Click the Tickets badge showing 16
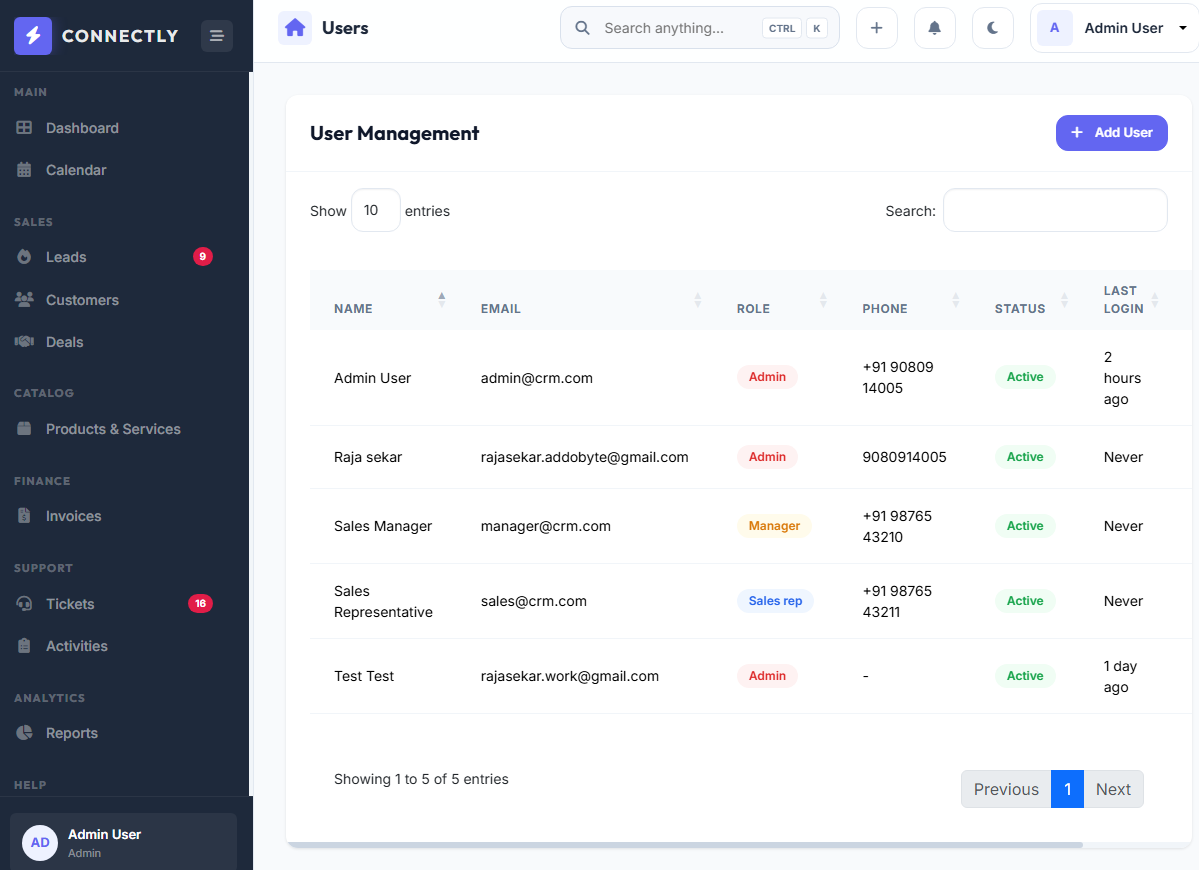1199x870 pixels. (200, 604)
